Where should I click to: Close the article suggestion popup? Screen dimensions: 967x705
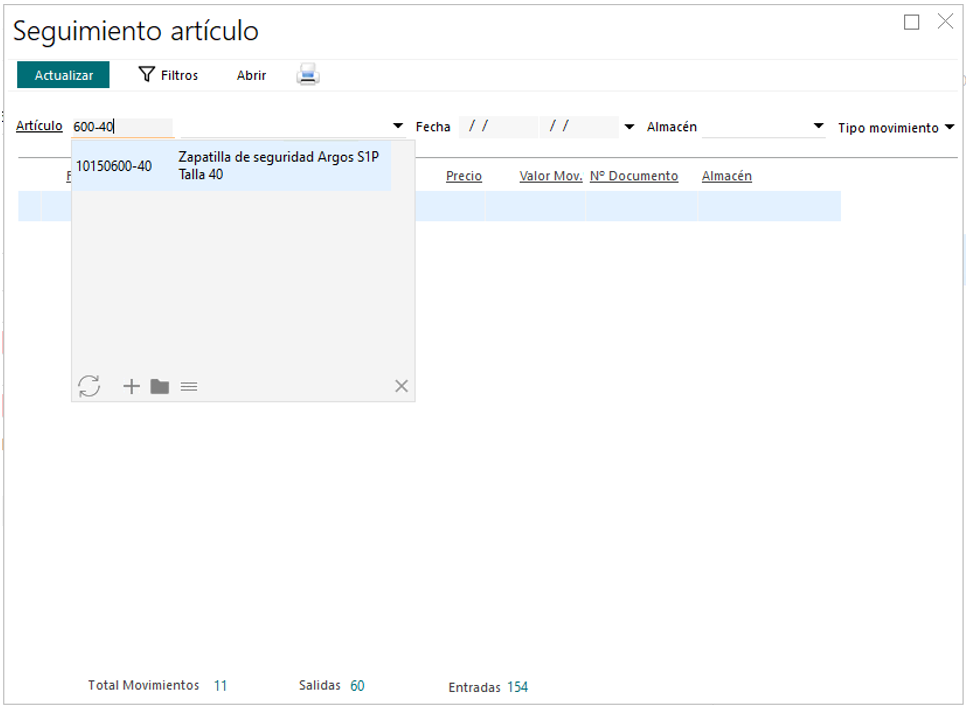(401, 386)
